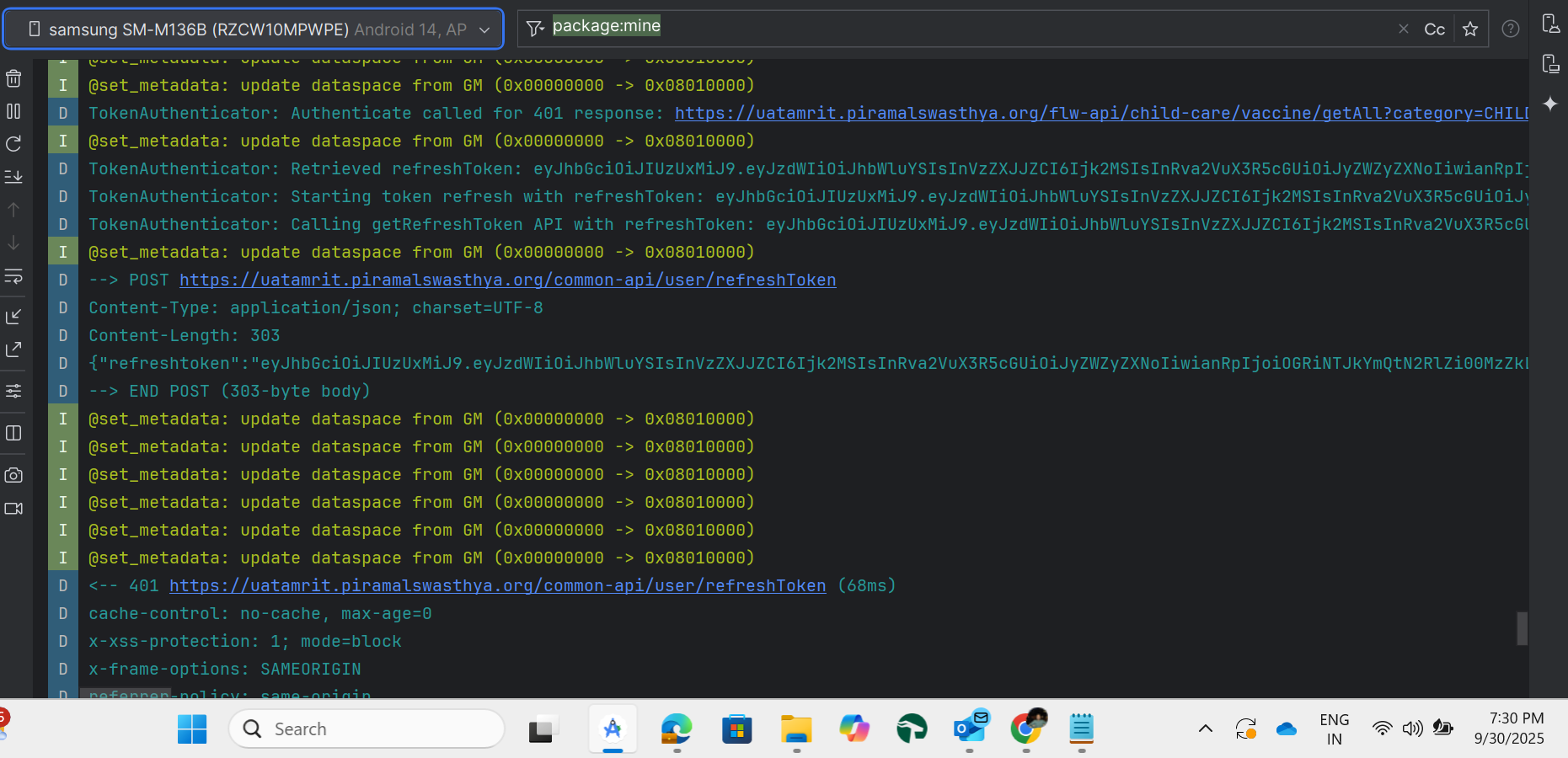Take a device screenshot with camera icon
This screenshot has height=758, width=1568.
tap(13, 475)
